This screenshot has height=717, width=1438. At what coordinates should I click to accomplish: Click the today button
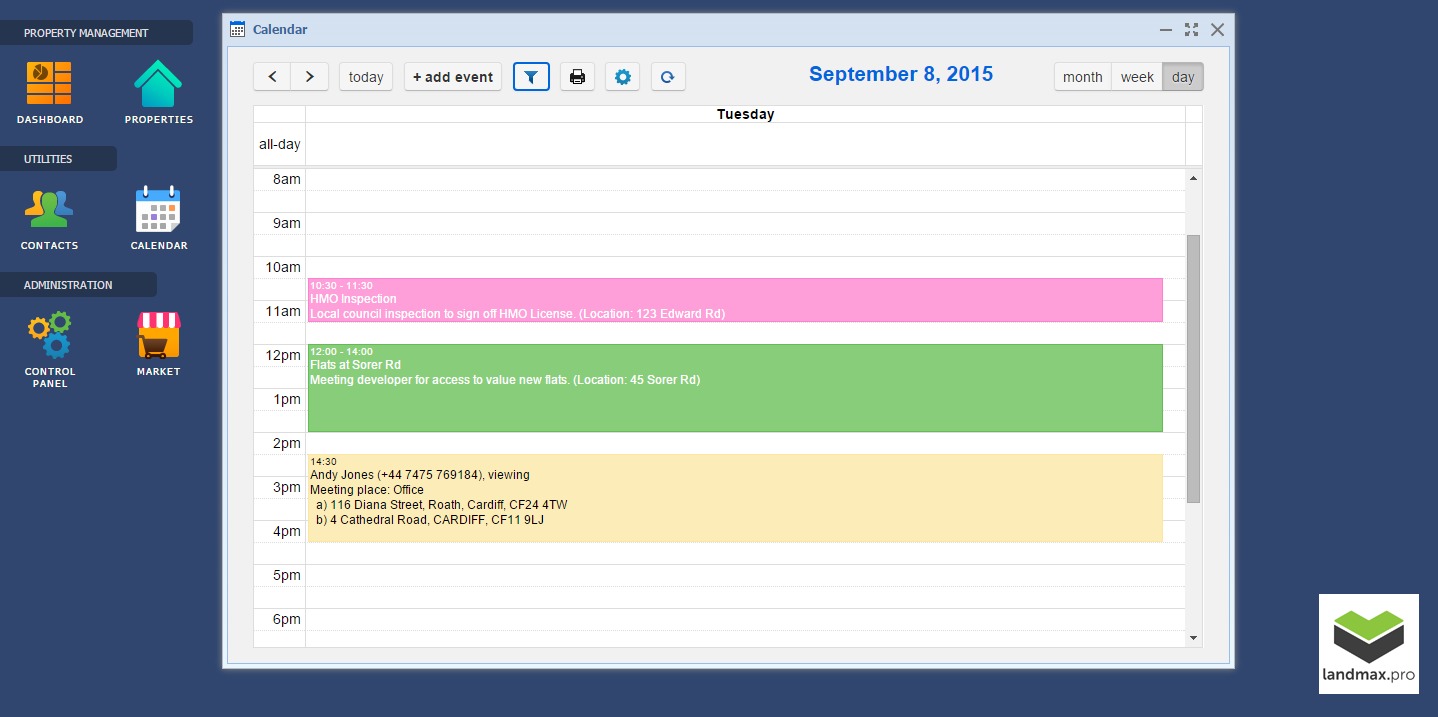point(366,77)
